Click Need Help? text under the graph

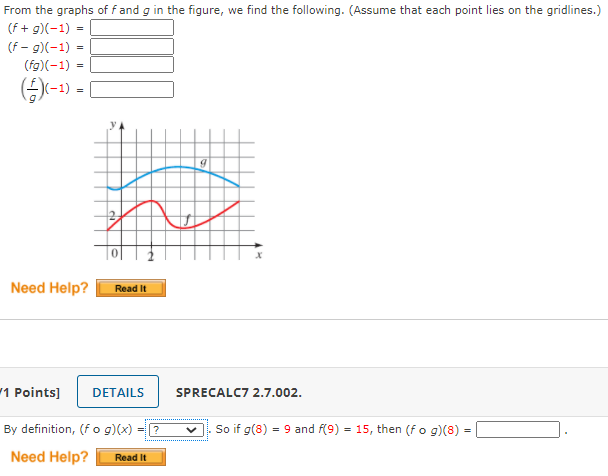coord(49,288)
